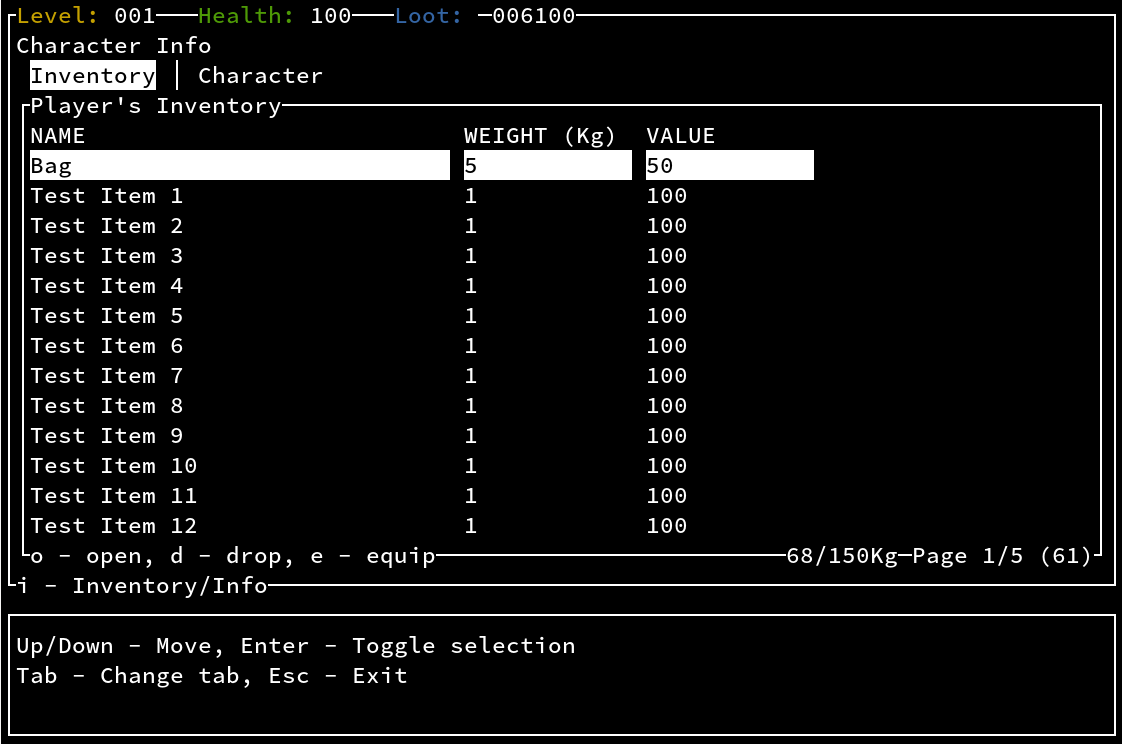
Task: Click the Page 1/5 indicator
Action: (967, 556)
